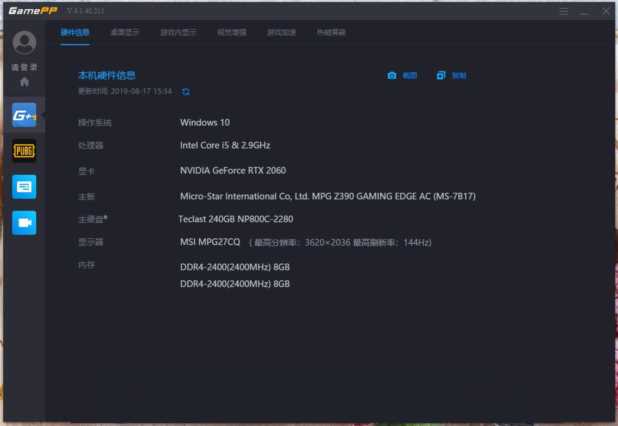The image size is (618, 426).
Task: Click the camera screenshot icon
Action: [x=392, y=75]
